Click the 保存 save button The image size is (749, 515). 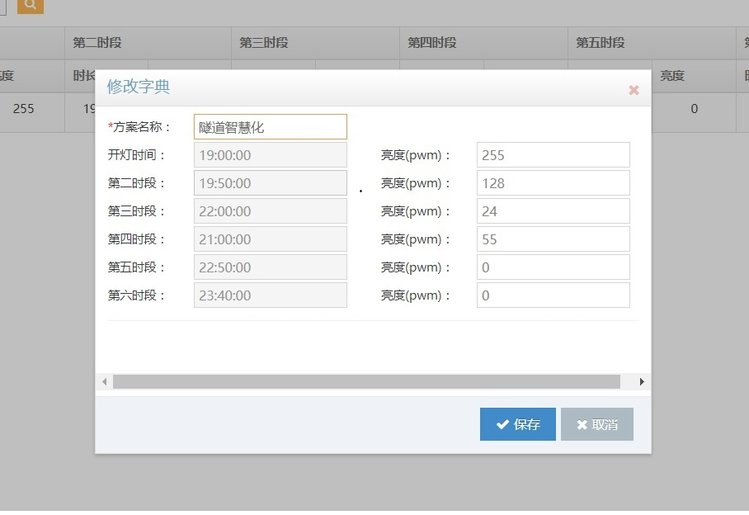(x=517, y=424)
